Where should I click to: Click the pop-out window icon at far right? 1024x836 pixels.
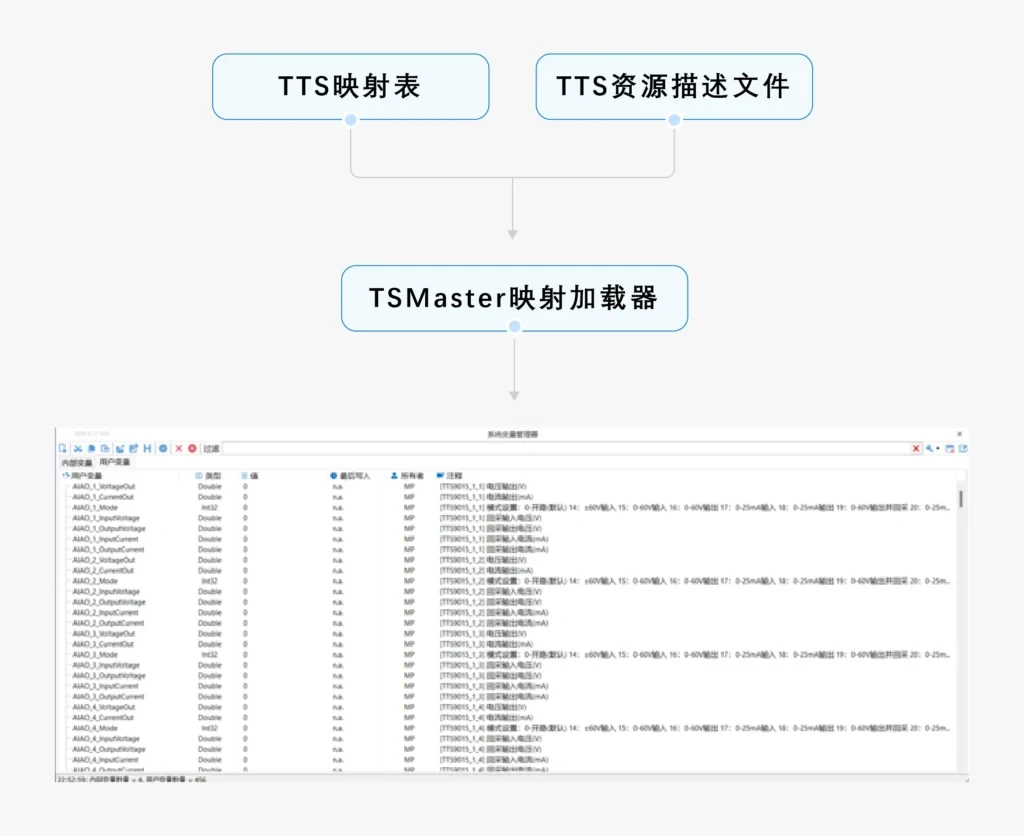coord(962,449)
